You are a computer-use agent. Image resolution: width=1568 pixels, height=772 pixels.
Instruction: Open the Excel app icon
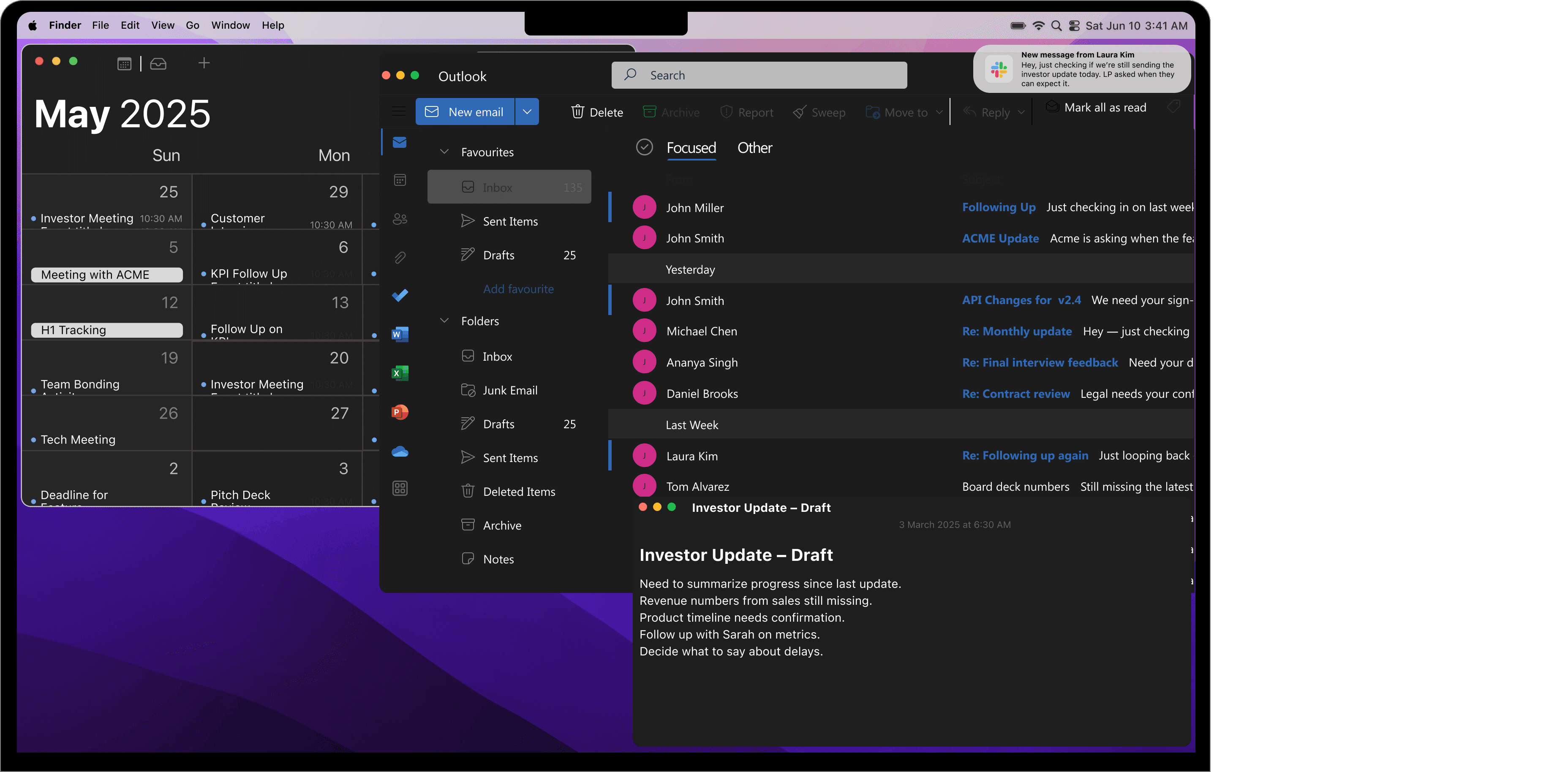(400, 373)
